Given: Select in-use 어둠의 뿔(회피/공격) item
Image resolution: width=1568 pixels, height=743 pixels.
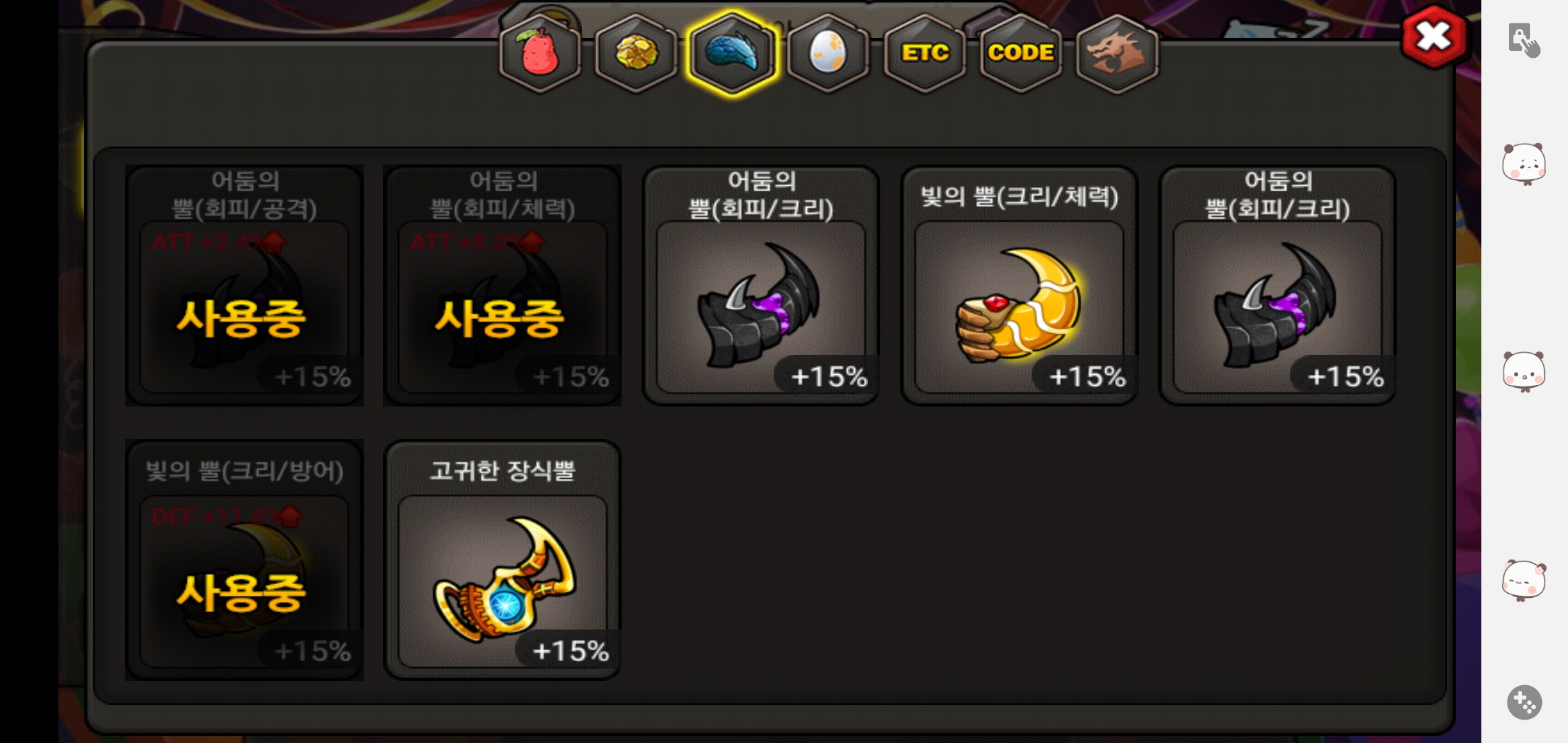Looking at the screenshot, I should pyautogui.click(x=244, y=285).
